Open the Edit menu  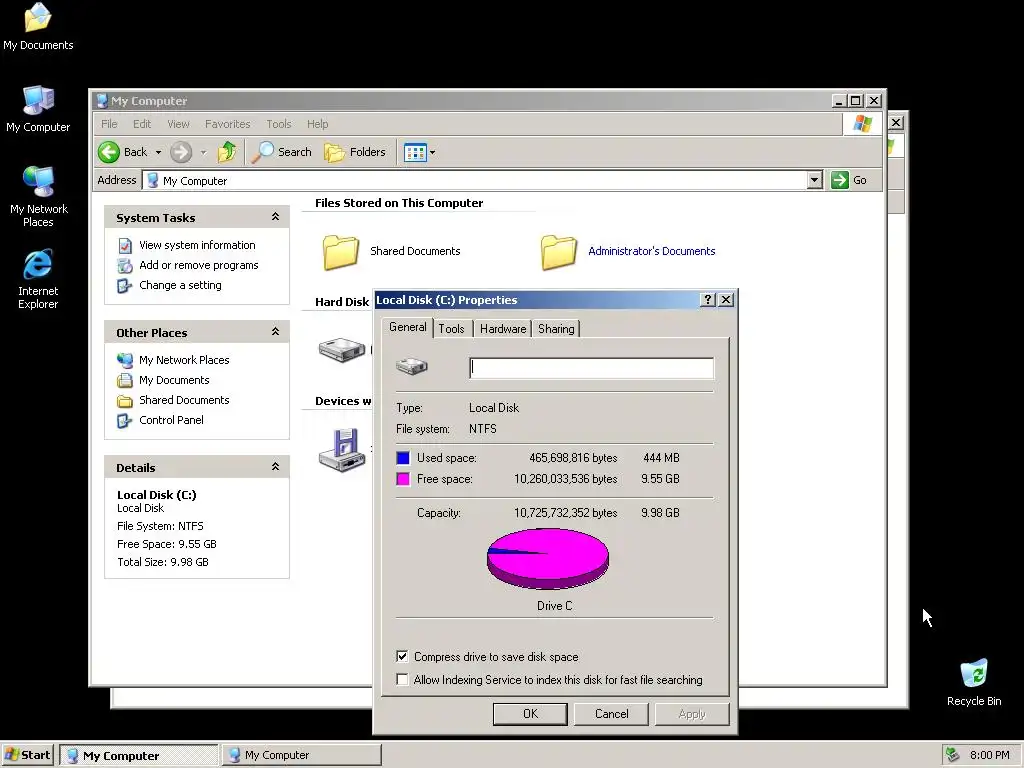(x=142, y=124)
